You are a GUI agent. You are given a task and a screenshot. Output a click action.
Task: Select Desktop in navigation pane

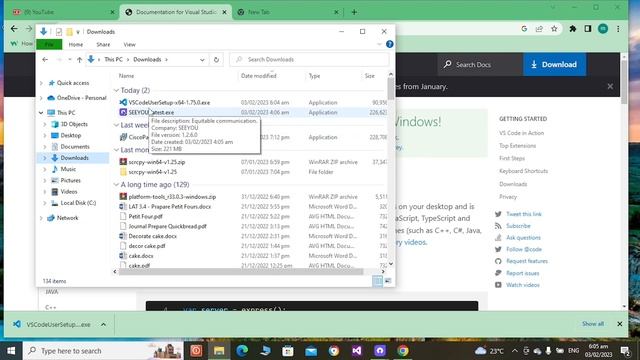pyautogui.click(x=71, y=135)
